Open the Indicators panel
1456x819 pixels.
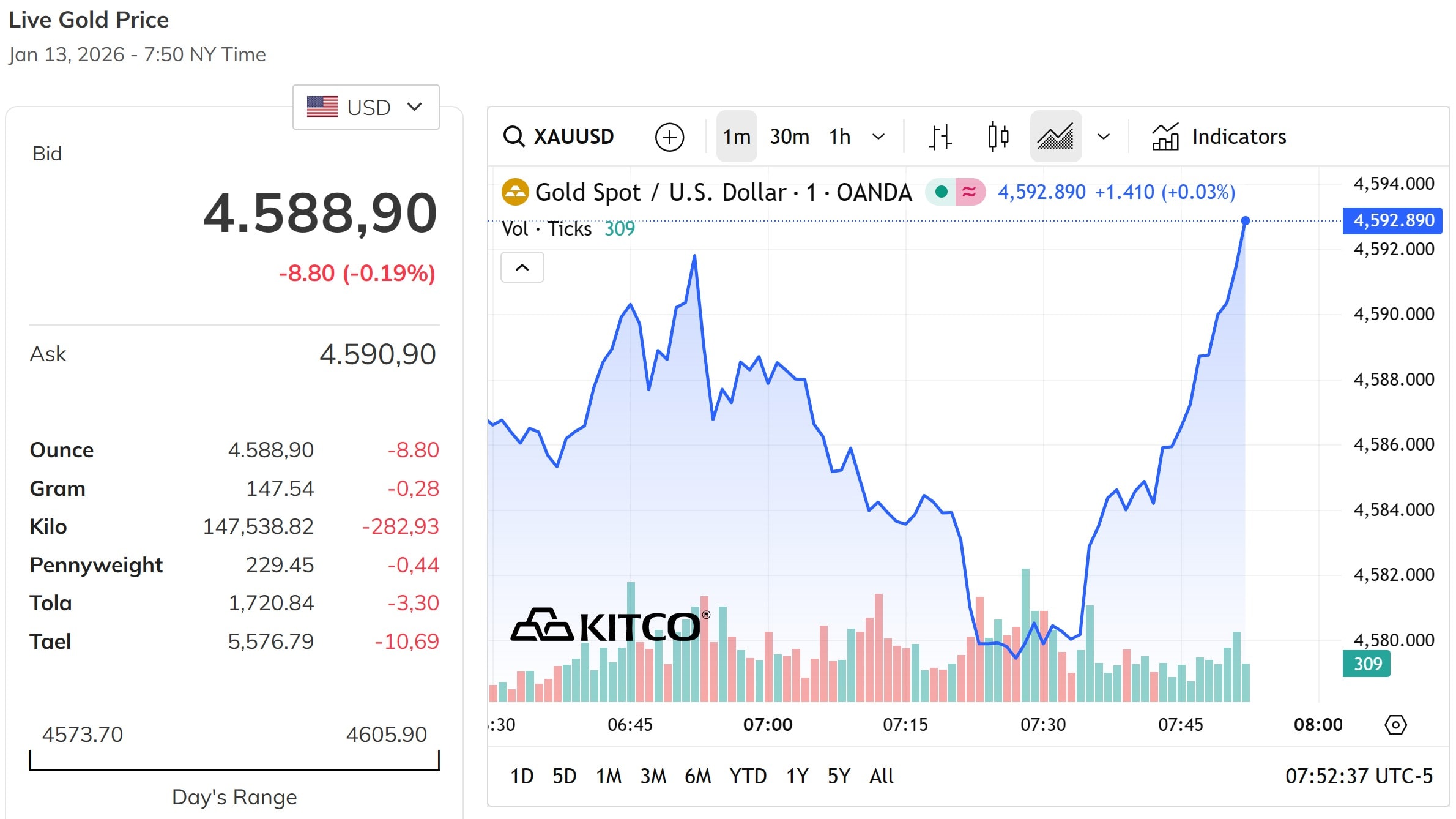(1218, 136)
